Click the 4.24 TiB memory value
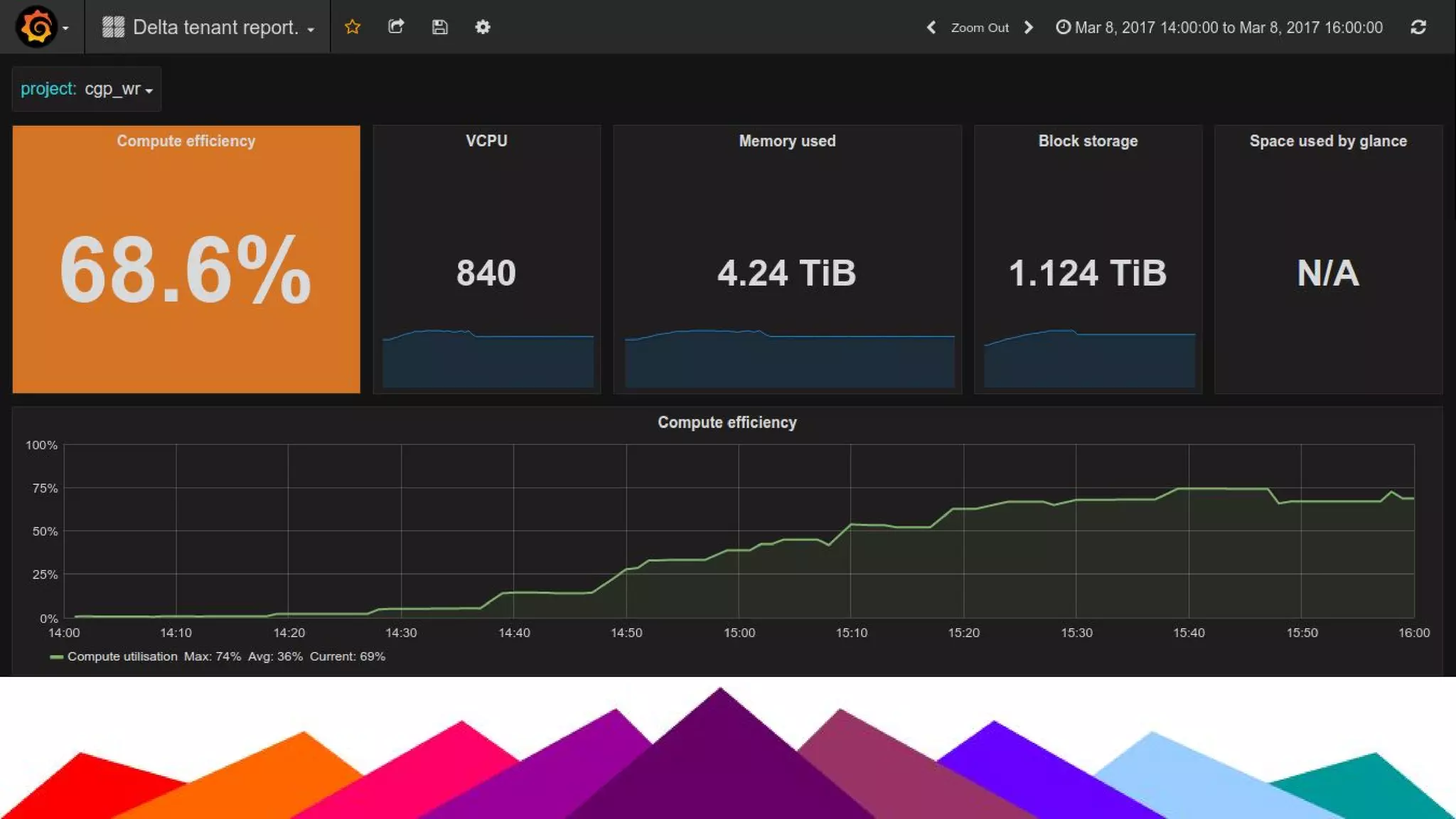 787,273
